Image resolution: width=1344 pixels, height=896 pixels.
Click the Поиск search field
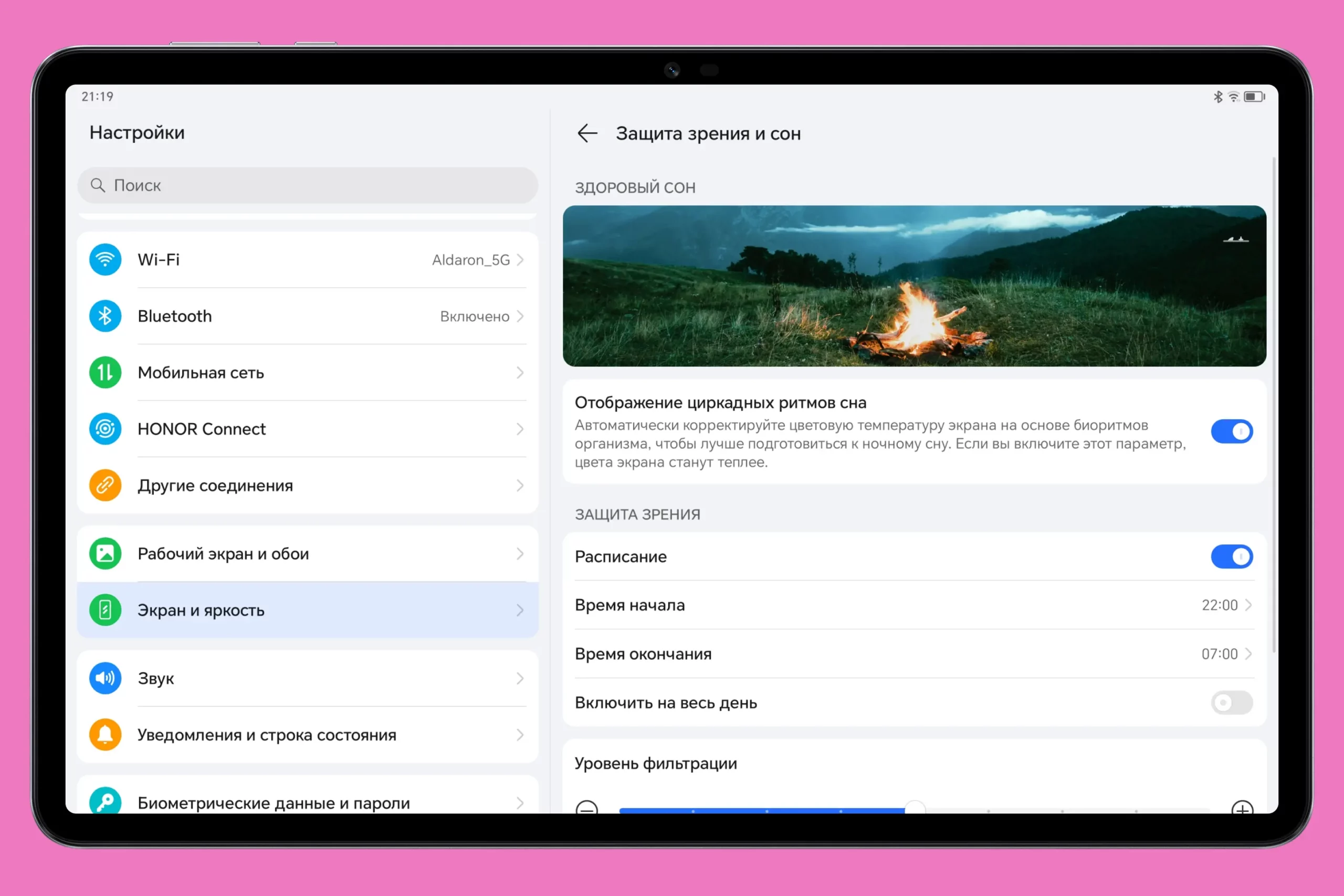point(308,185)
